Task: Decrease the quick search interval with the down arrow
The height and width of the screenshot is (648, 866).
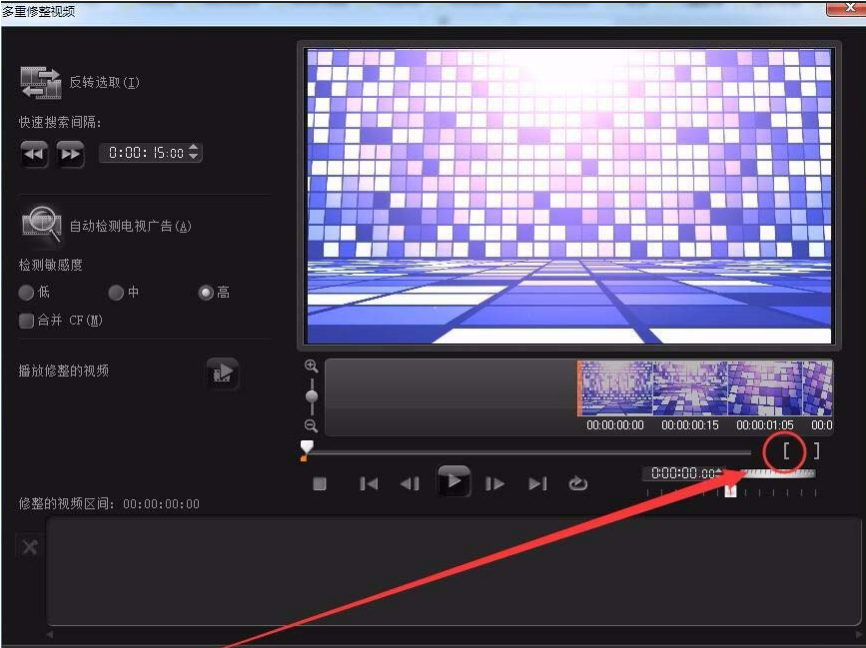Action: click(x=193, y=157)
